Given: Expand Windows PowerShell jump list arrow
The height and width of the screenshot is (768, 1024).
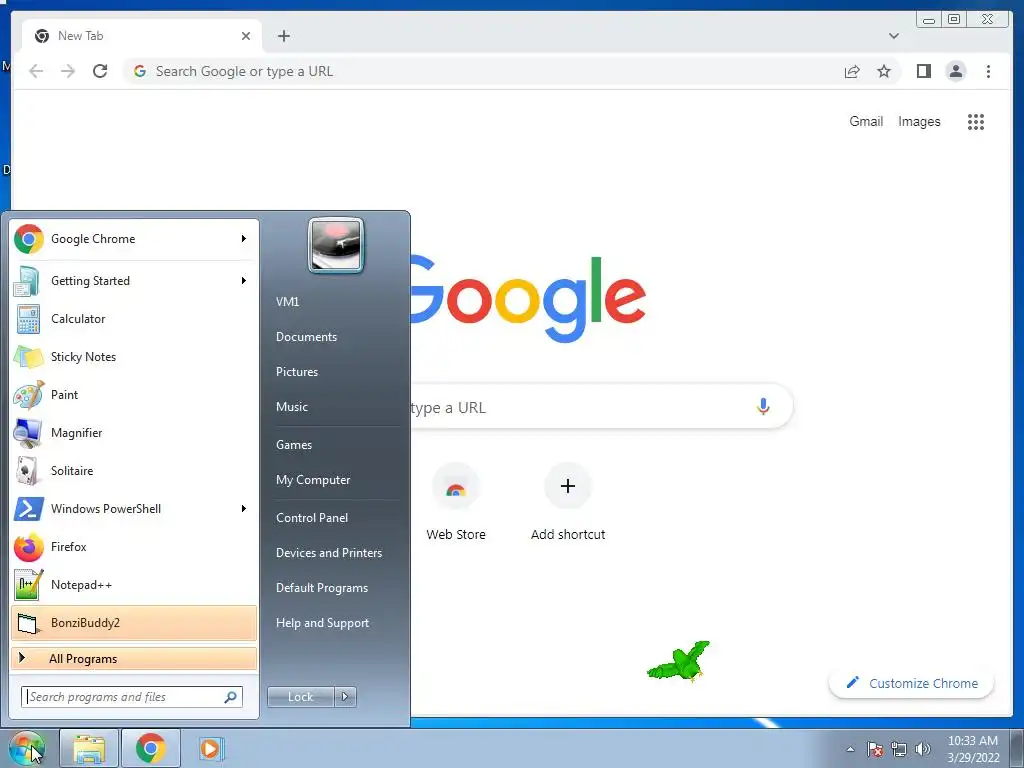Looking at the screenshot, I should coord(244,509).
